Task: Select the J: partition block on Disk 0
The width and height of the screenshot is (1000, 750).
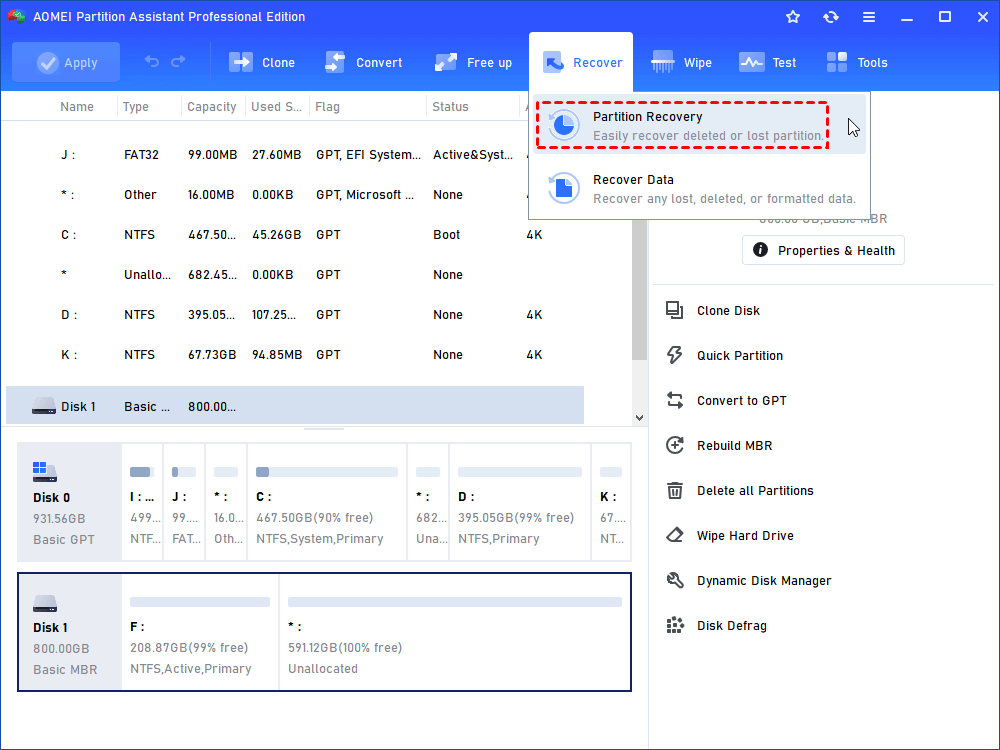Action: click(x=184, y=502)
